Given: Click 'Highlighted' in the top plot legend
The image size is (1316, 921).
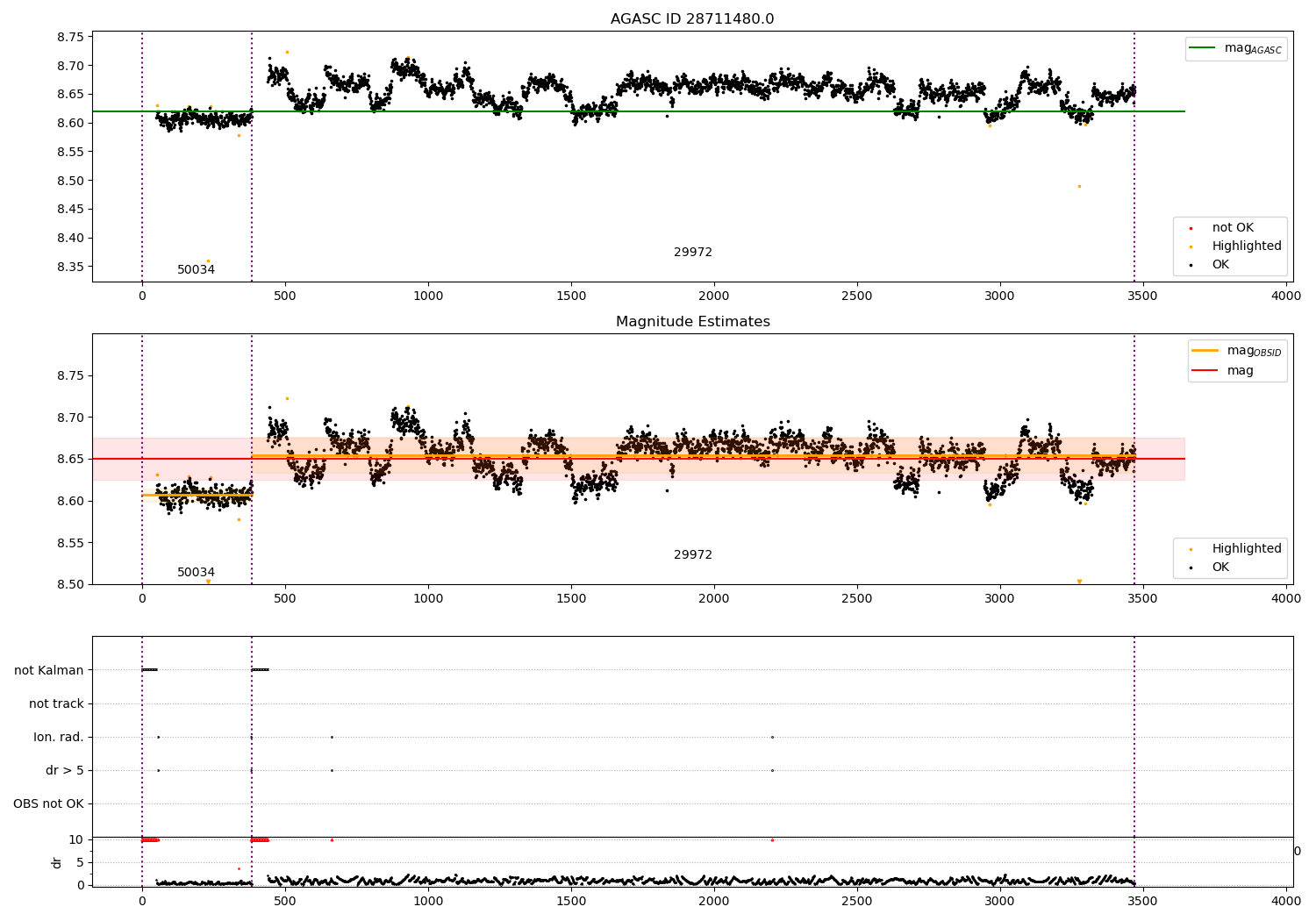Looking at the screenshot, I should click(x=1247, y=246).
